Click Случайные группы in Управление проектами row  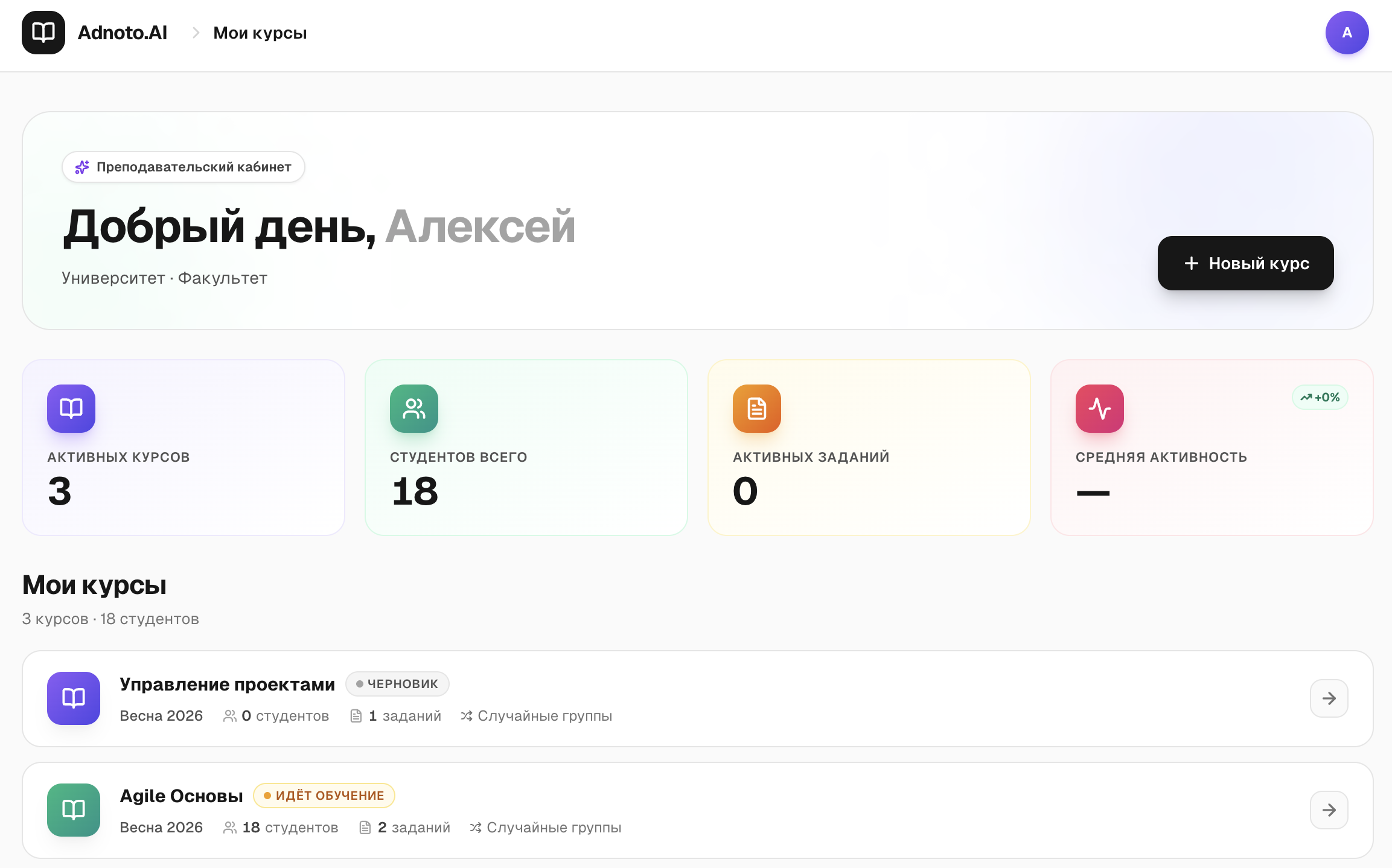click(545, 716)
